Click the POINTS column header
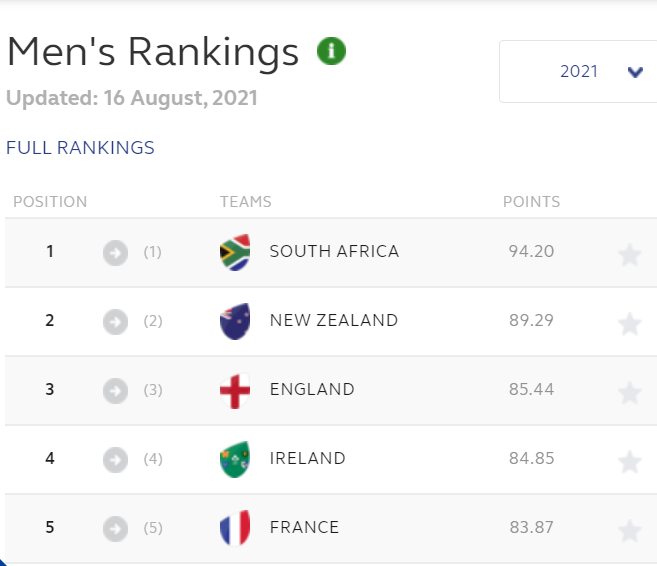This screenshot has height=566, width=657. (531, 202)
